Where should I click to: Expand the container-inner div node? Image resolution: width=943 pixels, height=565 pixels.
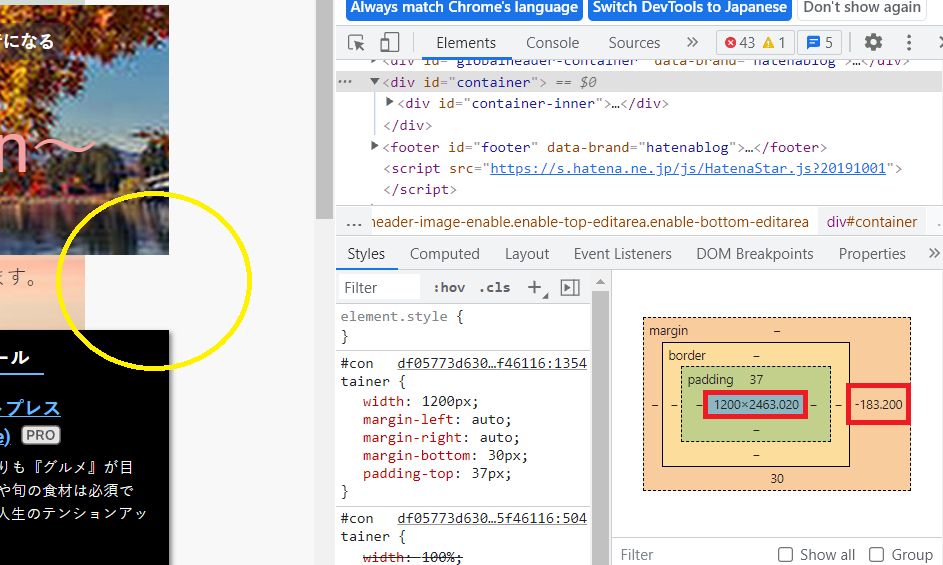[389, 102]
